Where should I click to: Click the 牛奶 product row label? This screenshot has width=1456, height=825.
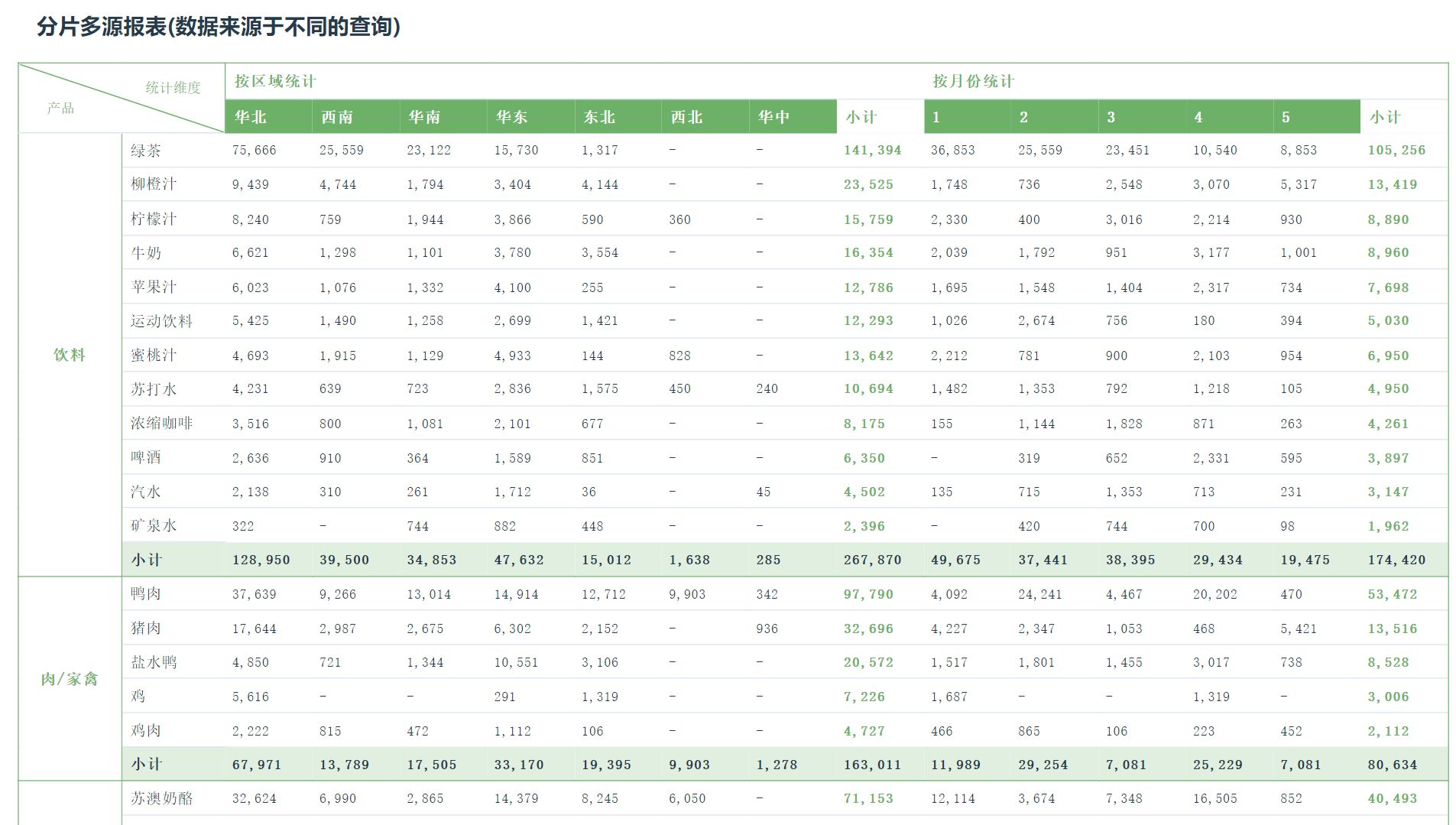pos(145,253)
